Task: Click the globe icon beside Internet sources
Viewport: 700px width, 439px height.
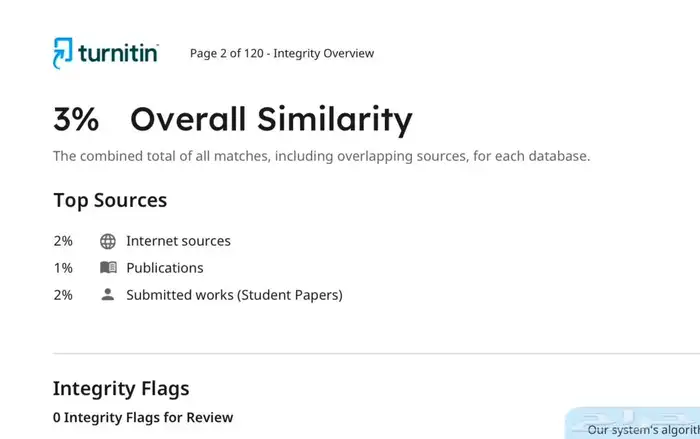Action: tap(108, 241)
